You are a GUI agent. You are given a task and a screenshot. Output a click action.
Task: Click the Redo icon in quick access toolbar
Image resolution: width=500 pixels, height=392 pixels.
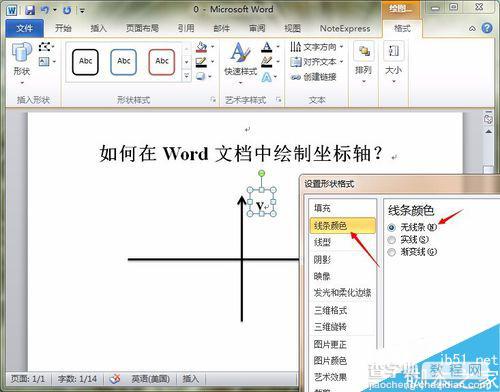(67, 11)
